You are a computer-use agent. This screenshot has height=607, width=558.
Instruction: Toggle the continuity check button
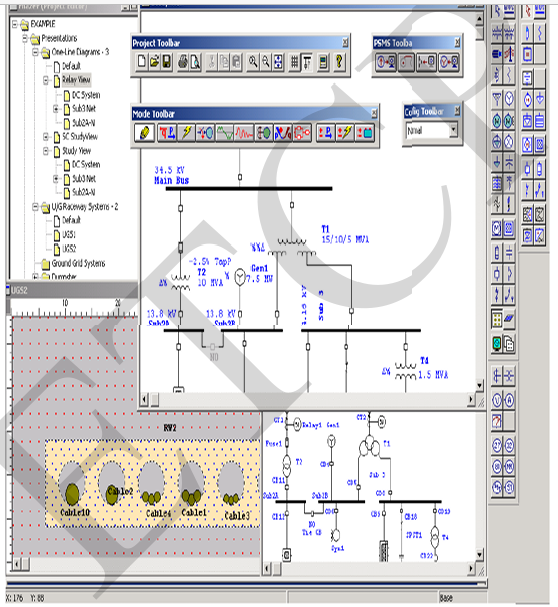click(x=307, y=62)
